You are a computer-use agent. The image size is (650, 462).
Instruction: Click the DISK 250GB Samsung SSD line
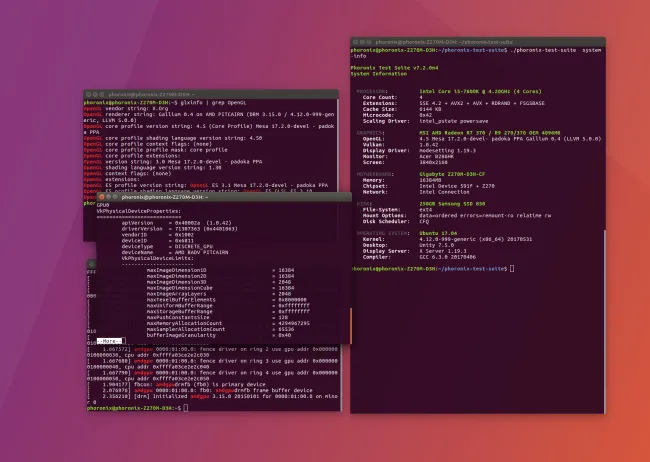(421, 204)
